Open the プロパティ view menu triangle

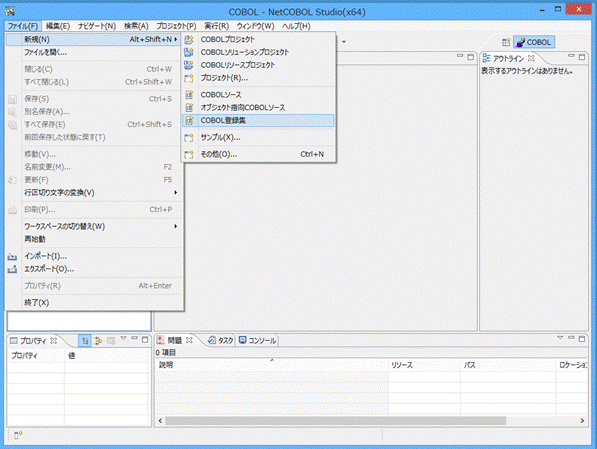(123, 338)
